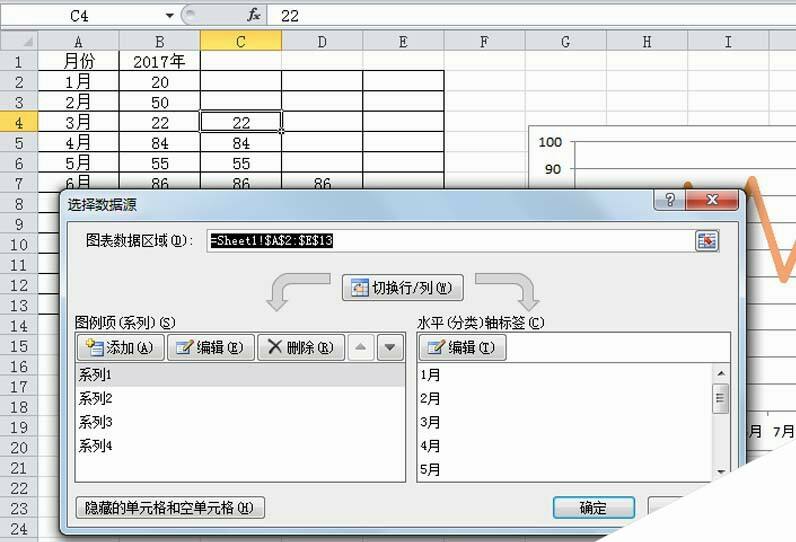796x542 pixels.
Task: Move series down with down arrow button
Action: (x=390, y=348)
